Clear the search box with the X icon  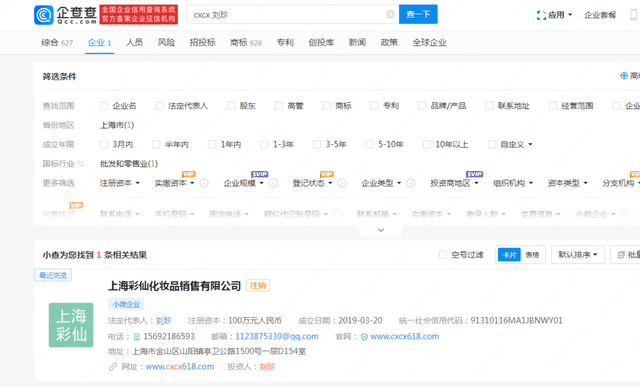[x=390, y=14]
